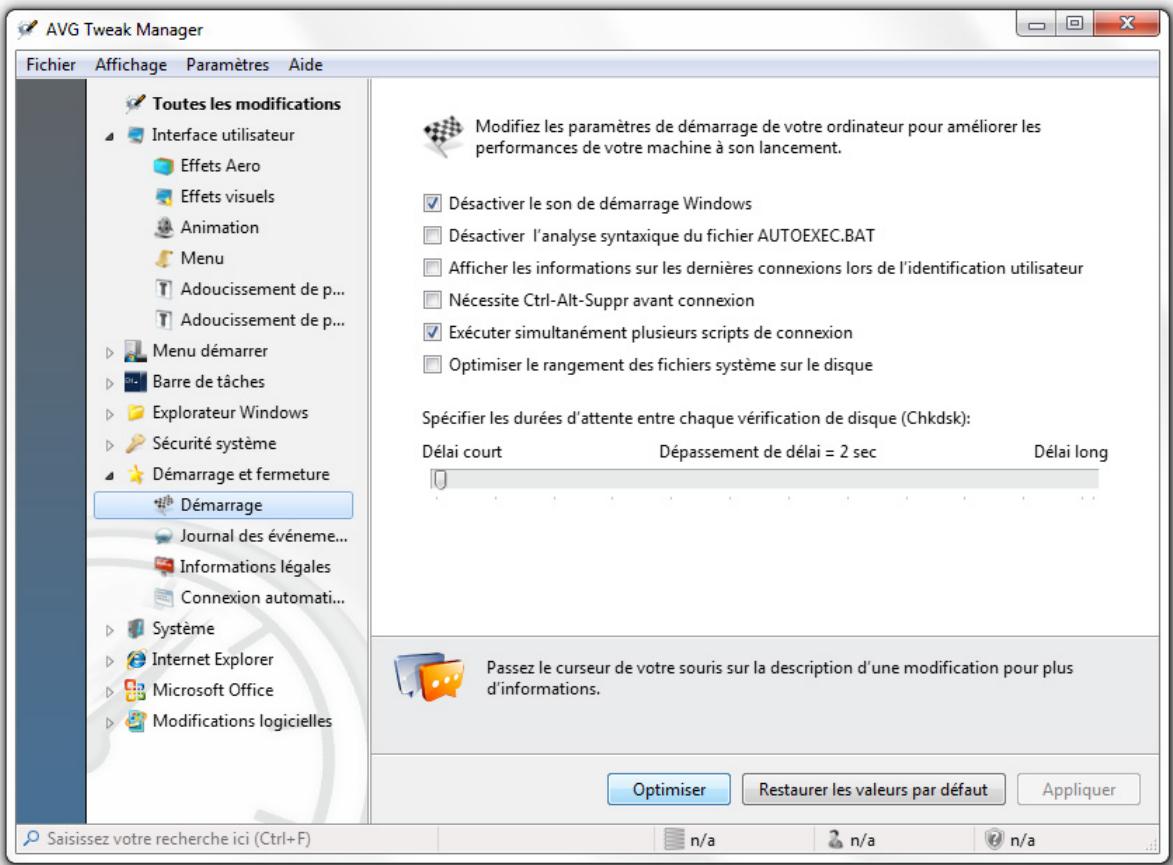The width and height of the screenshot is (1173, 865).
Task: Expand the Microsoft Office tree node
Action: 110,691
